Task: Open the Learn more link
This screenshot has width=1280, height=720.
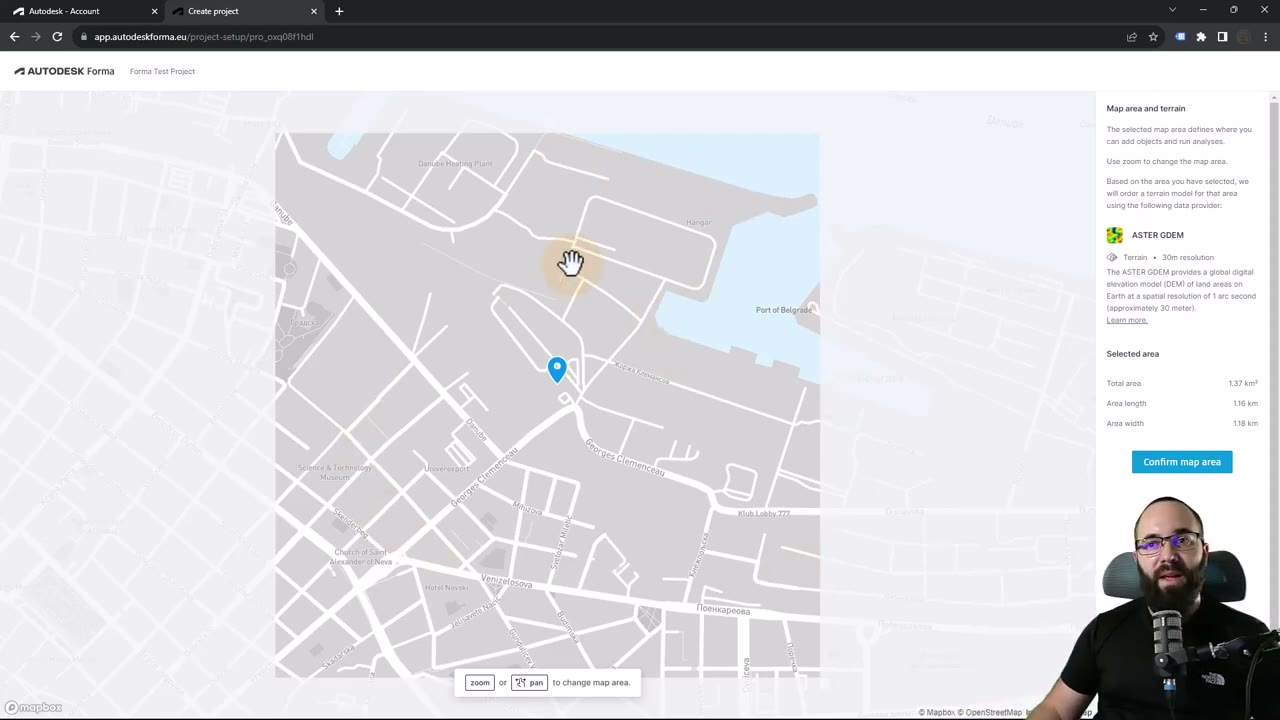Action: point(1127,320)
